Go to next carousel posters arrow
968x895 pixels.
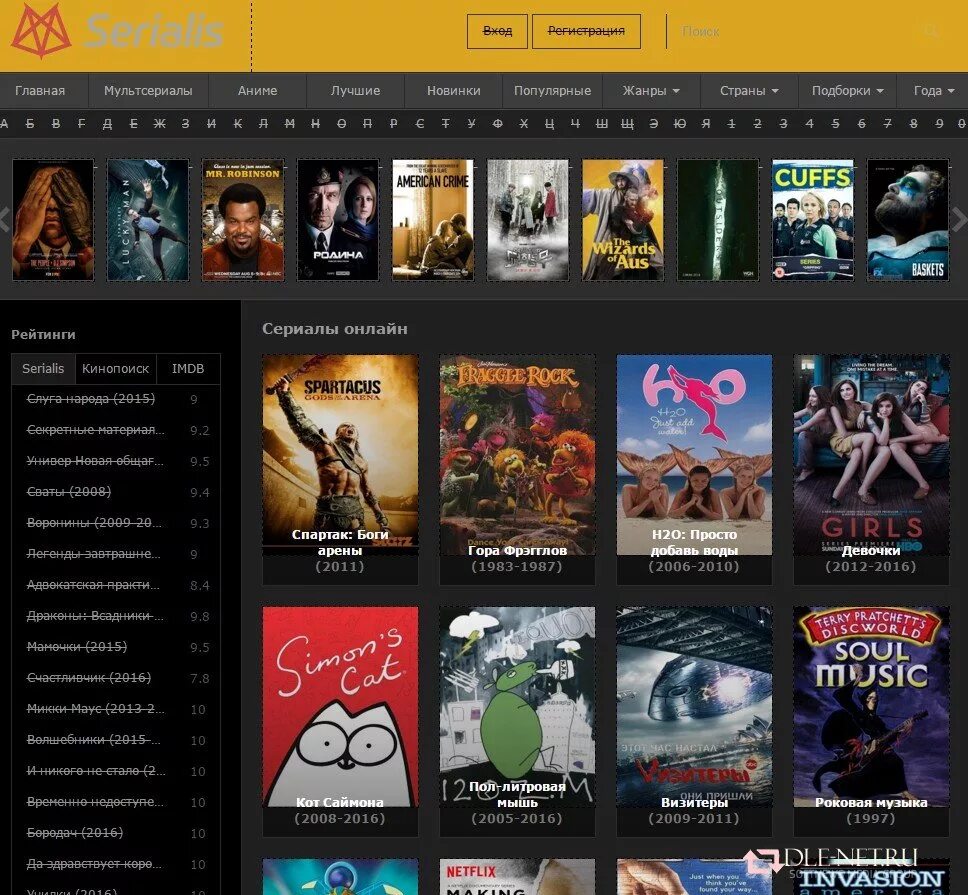960,220
